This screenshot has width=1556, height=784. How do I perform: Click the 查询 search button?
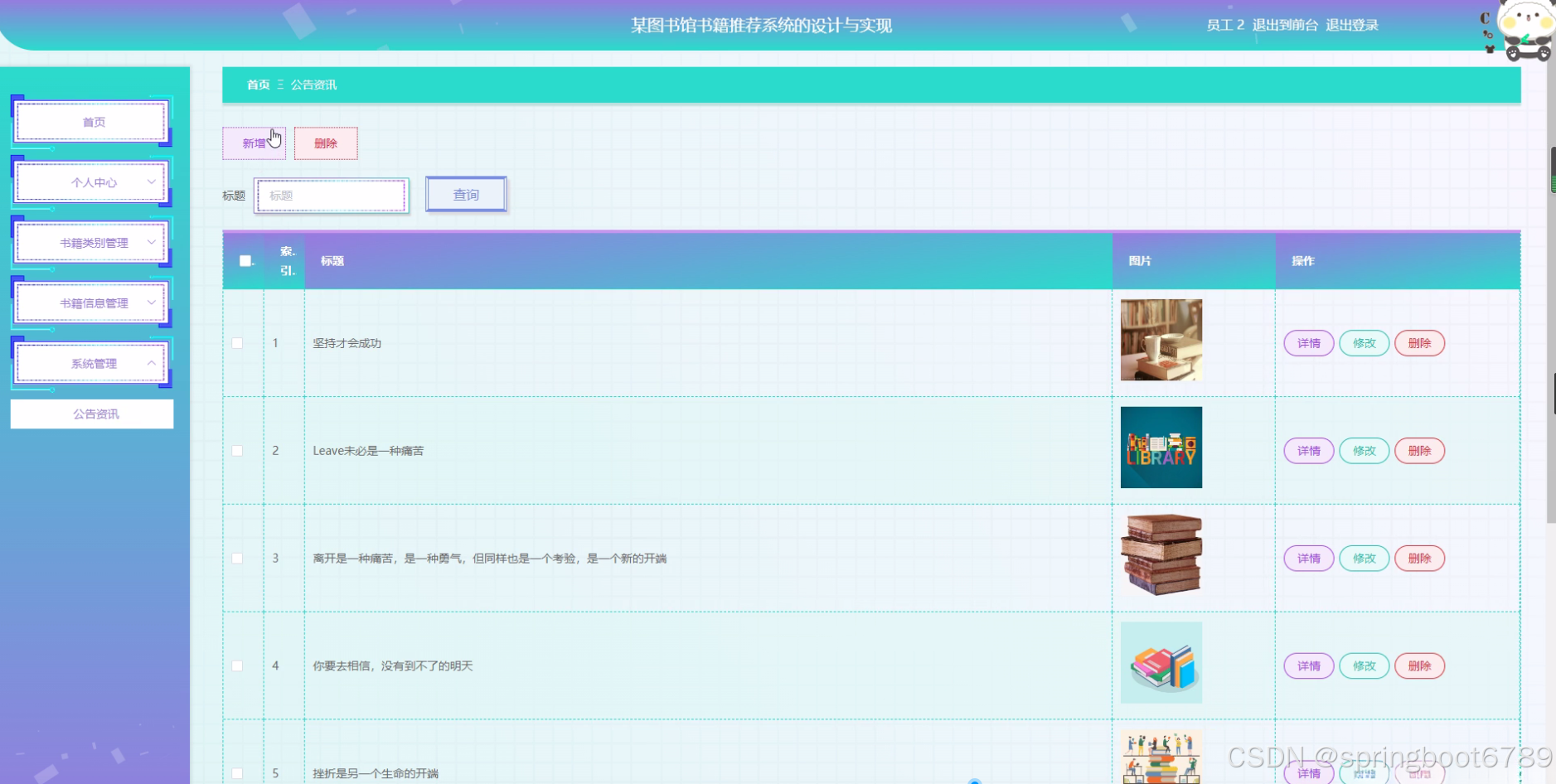coord(466,195)
